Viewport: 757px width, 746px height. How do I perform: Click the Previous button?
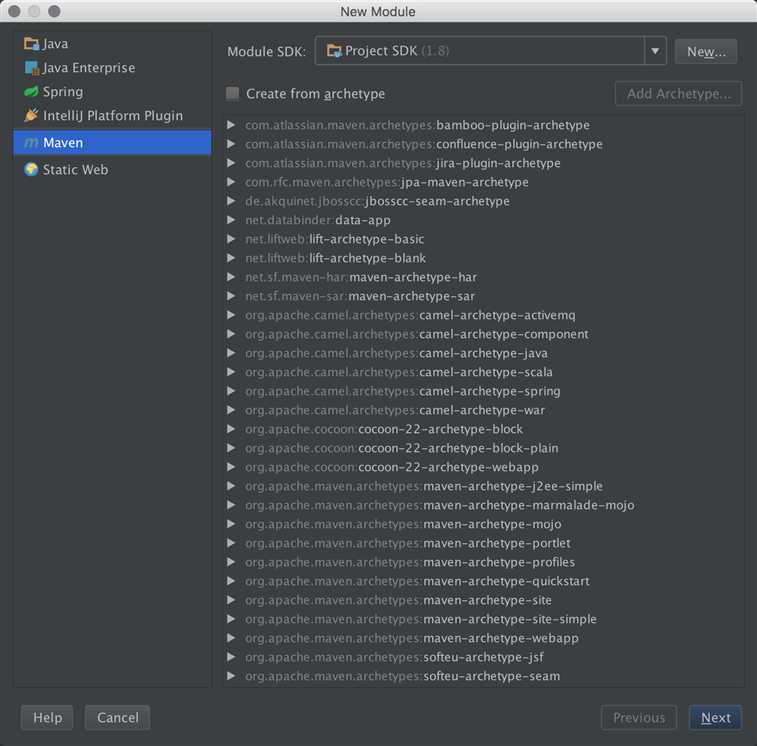coord(639,718)
